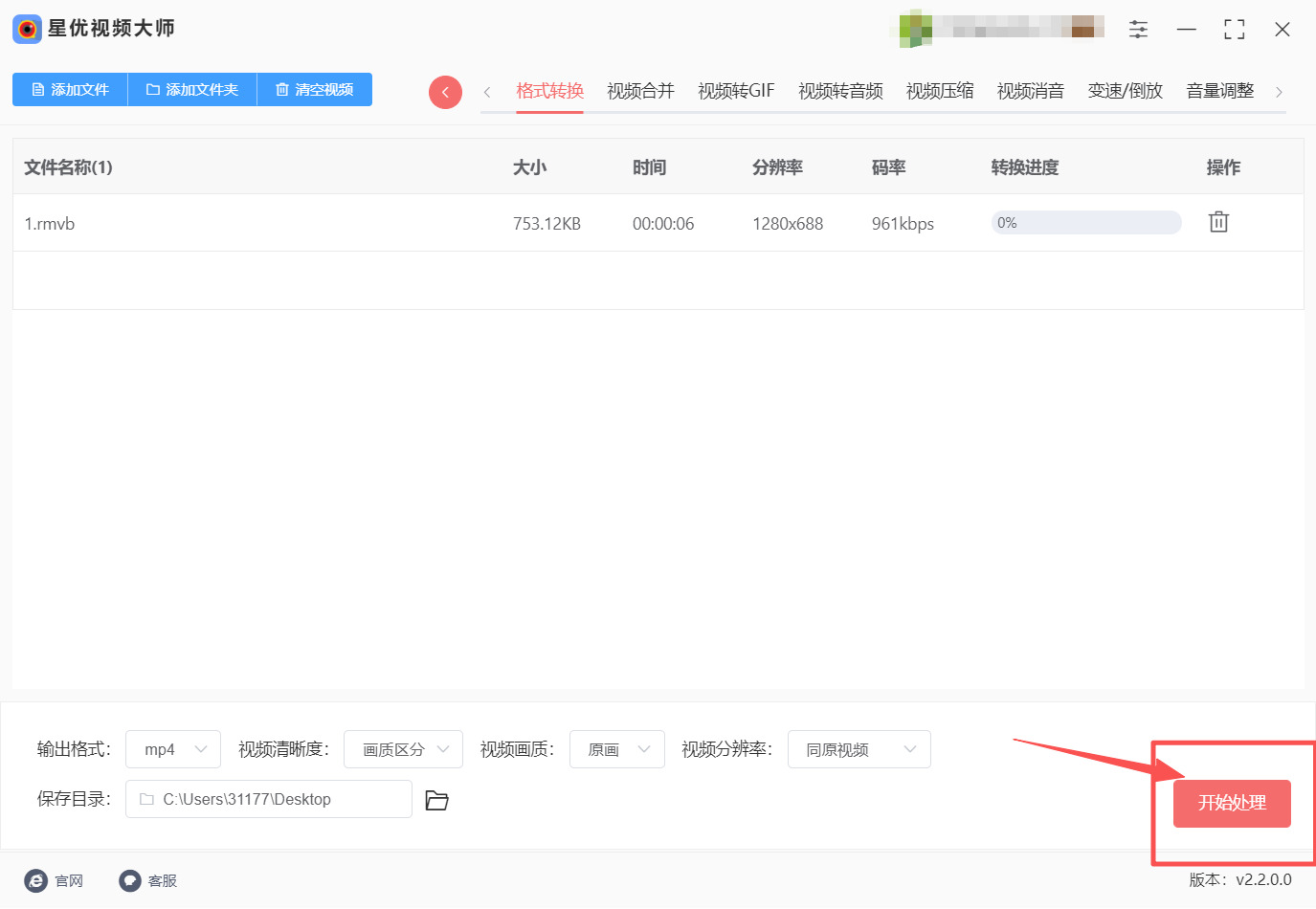The height and width of the screenshot is (909, 1316).
Task: Click the trash icon for 1.rmvb
Action: click(1217, 222)
